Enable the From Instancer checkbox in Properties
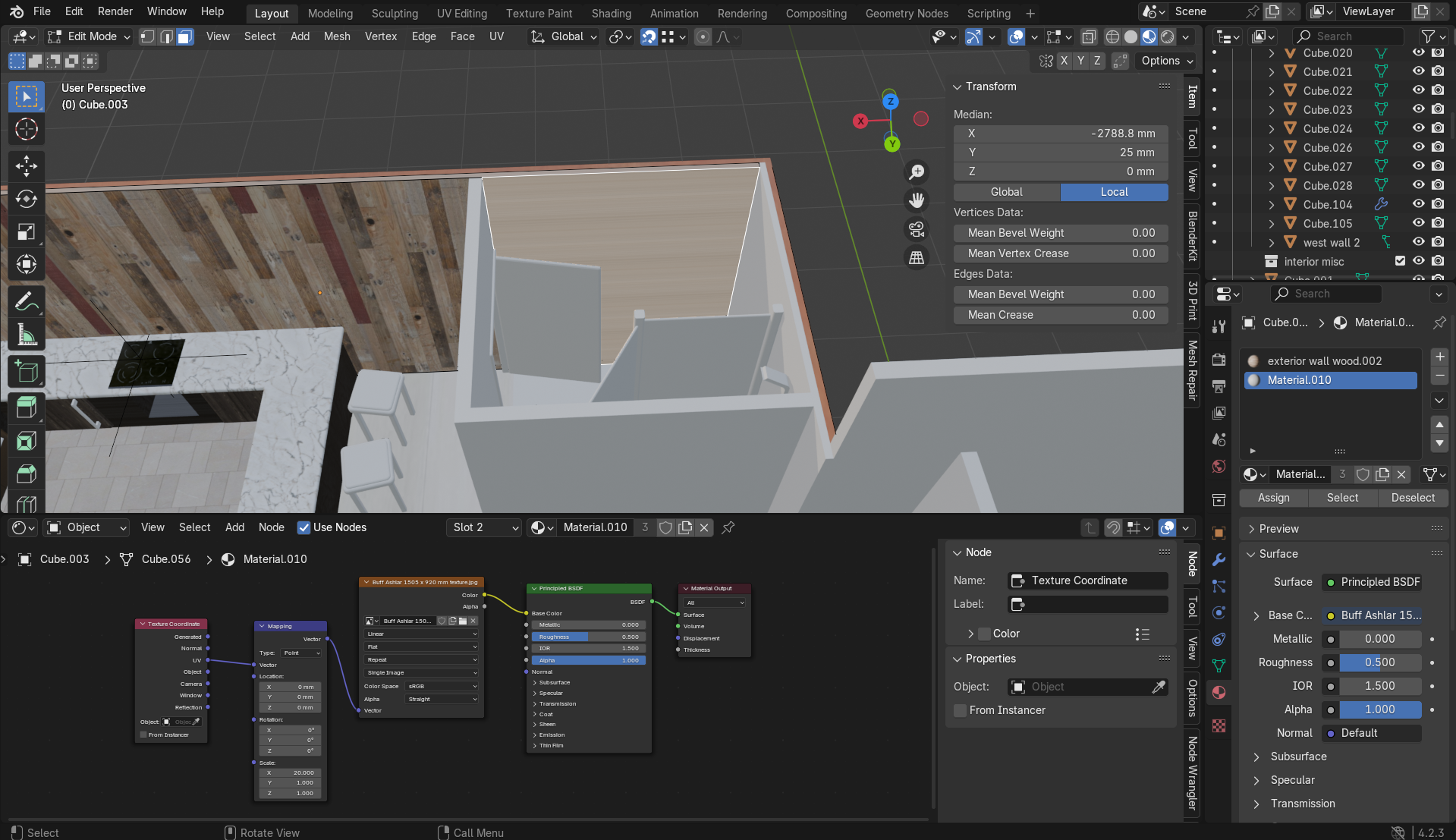This screenshot has width=1456, height=840. pyautogui.click(x=961, y=710)
